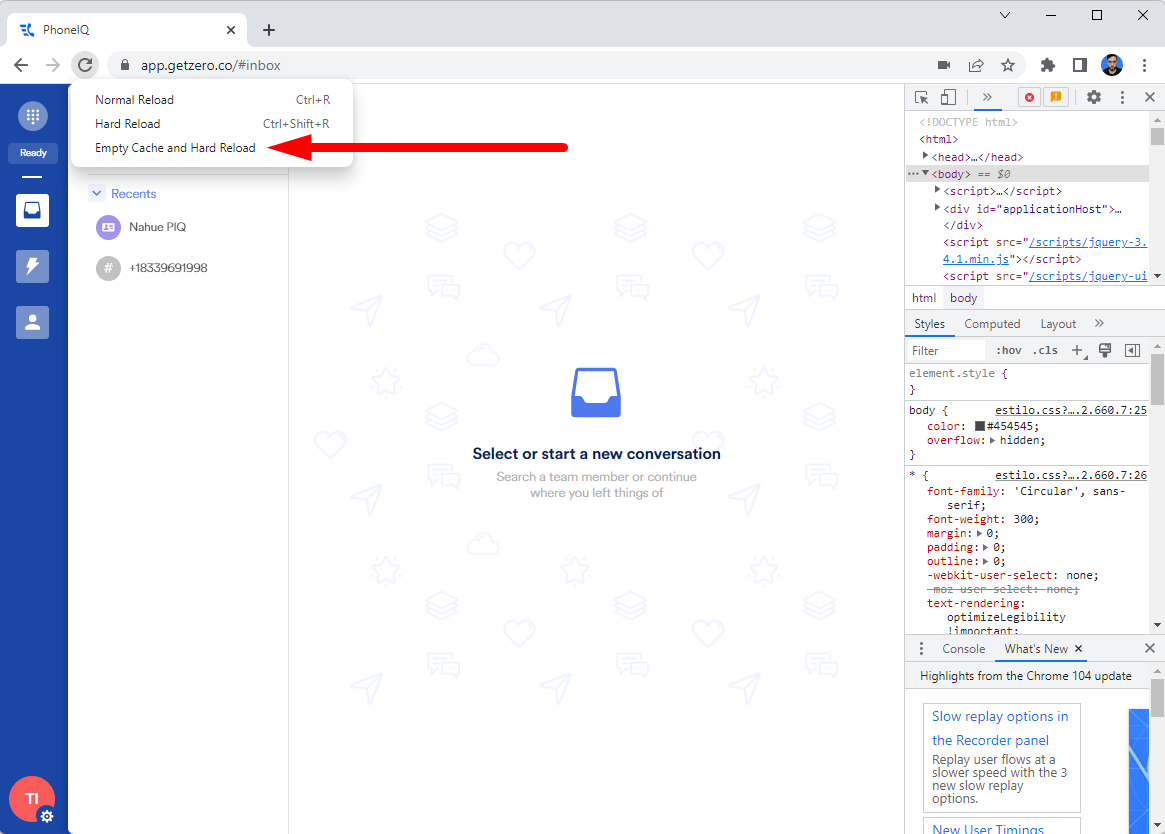
Task: Click DevTools yellow issues counter
Action: 1056,97
